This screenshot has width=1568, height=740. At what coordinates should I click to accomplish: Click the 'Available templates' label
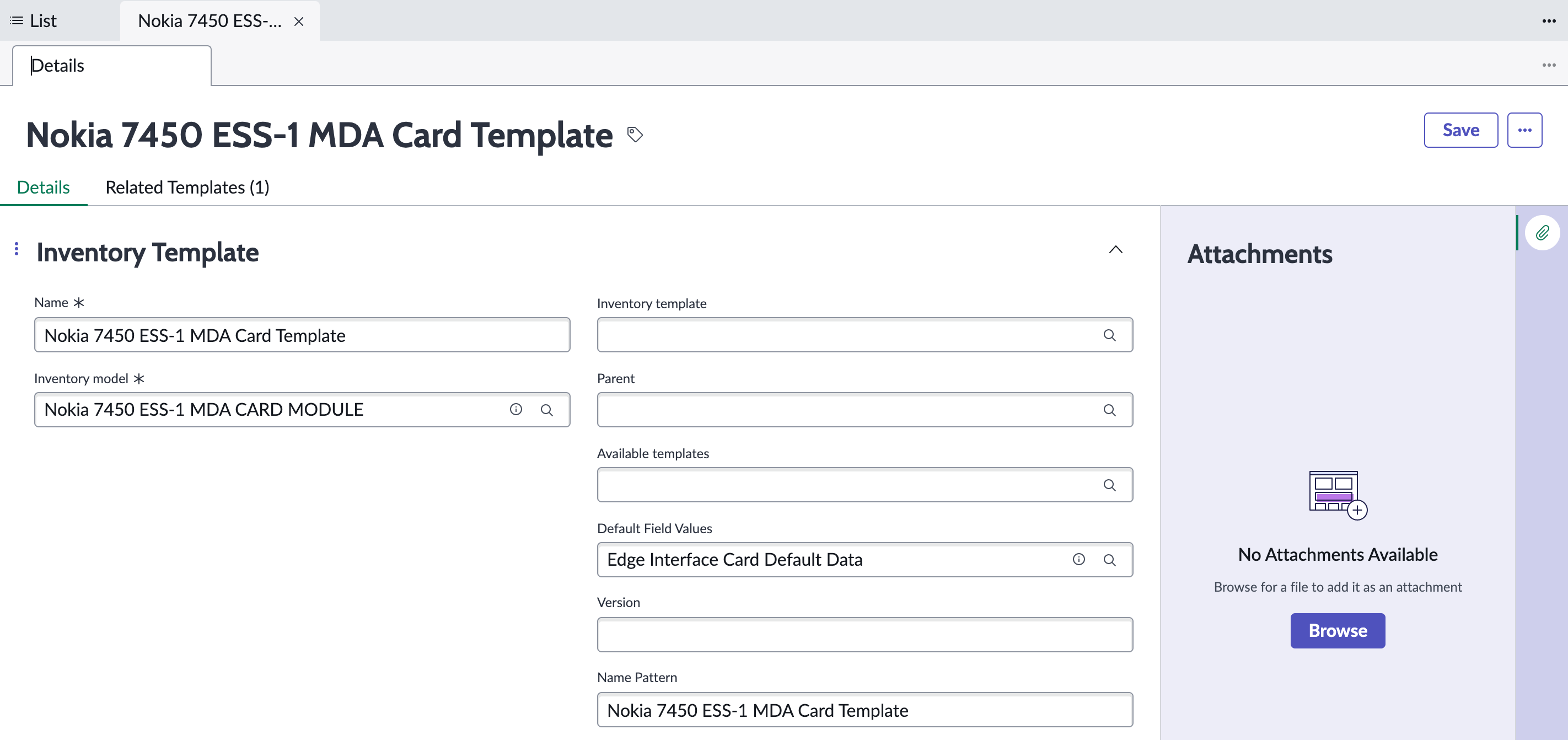point(653,453)
